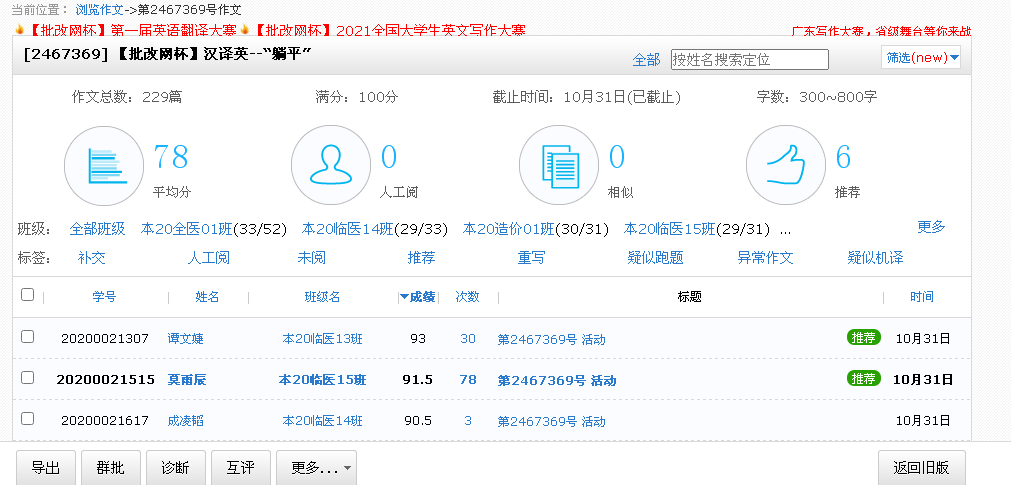Expand class list via 更多 link
Screen dimensions: 1011x485
pos(931,227)
